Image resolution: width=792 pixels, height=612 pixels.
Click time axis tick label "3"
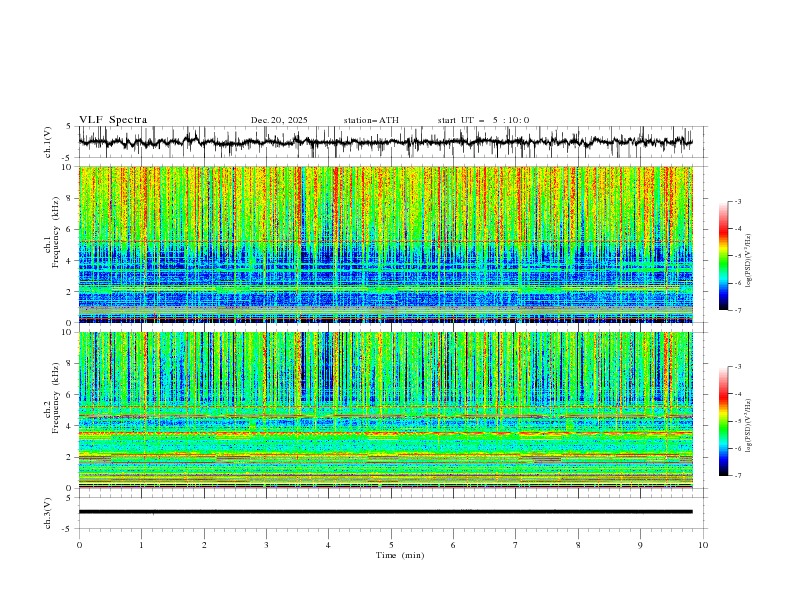[x=266, y=545]
